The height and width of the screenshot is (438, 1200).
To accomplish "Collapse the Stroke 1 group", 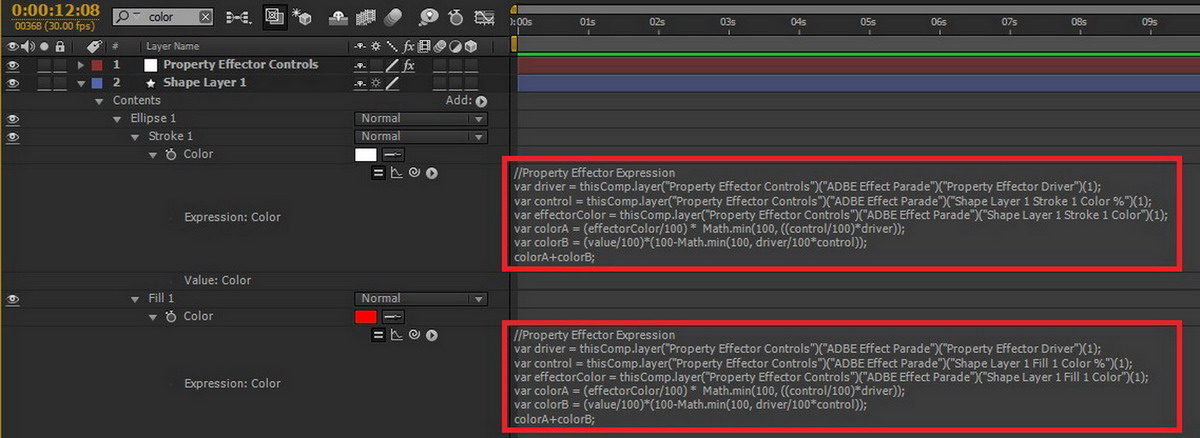I will point(136,137).
